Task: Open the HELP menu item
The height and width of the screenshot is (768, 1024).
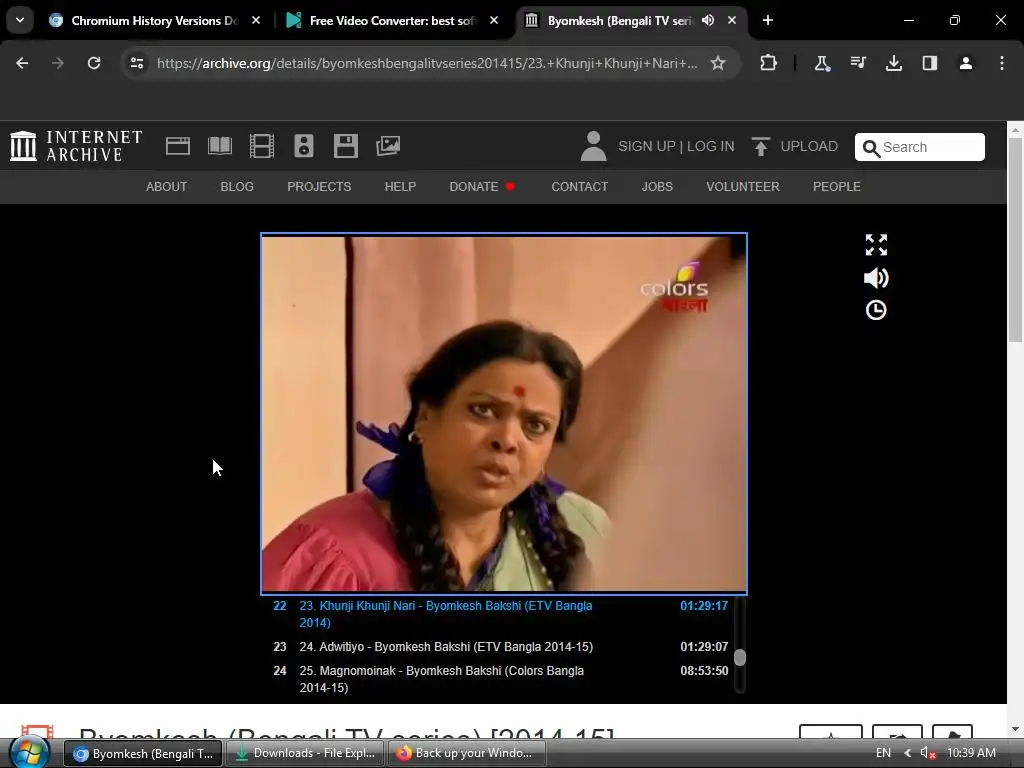Action: point(400,187)
